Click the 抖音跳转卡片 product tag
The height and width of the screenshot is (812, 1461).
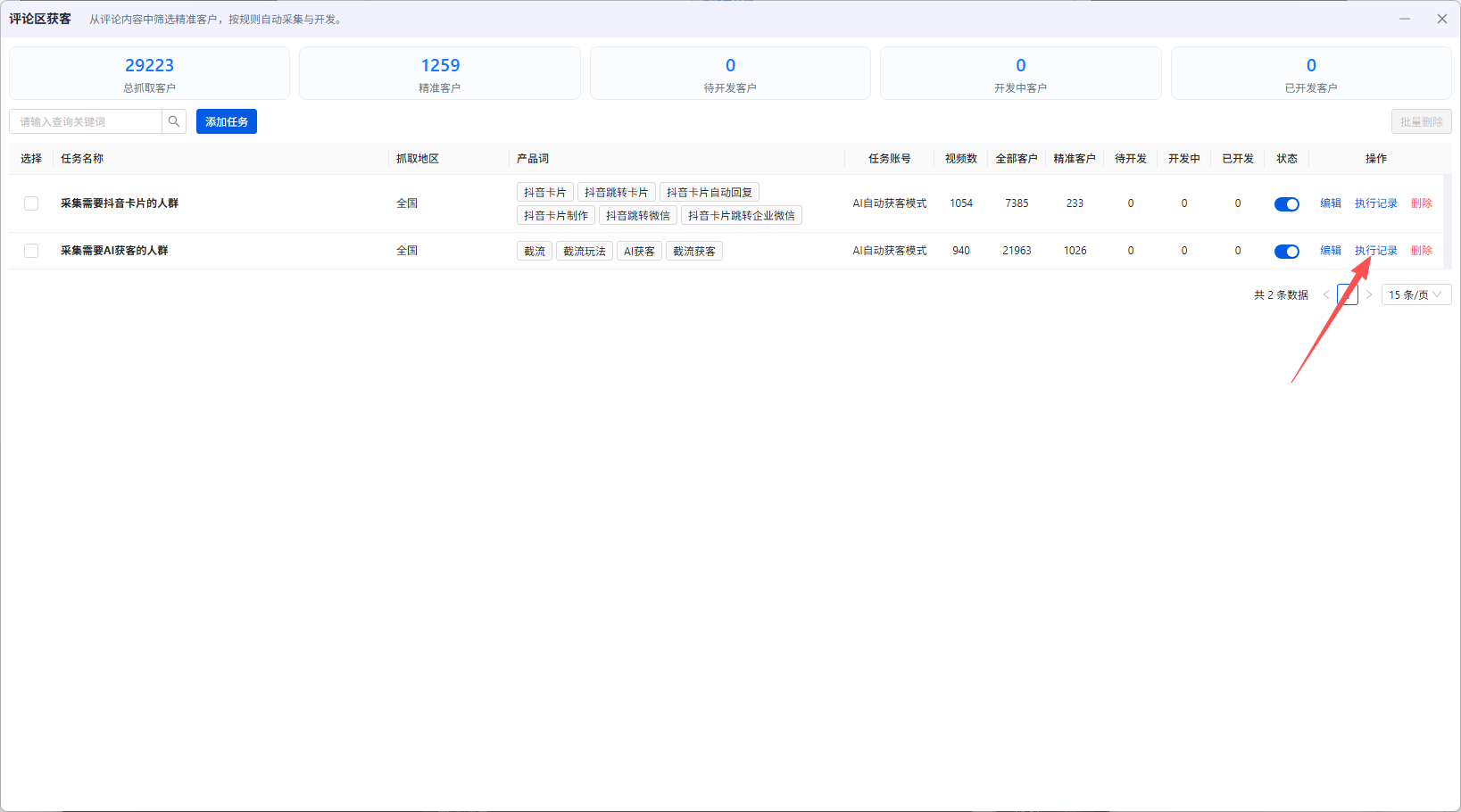[x=617, y=193]
